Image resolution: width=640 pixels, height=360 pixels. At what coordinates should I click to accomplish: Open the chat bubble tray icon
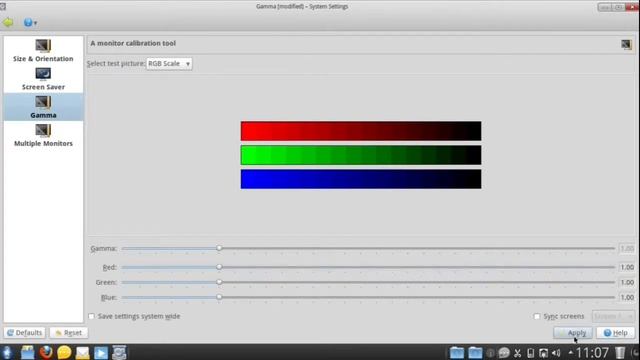(504, 353)
